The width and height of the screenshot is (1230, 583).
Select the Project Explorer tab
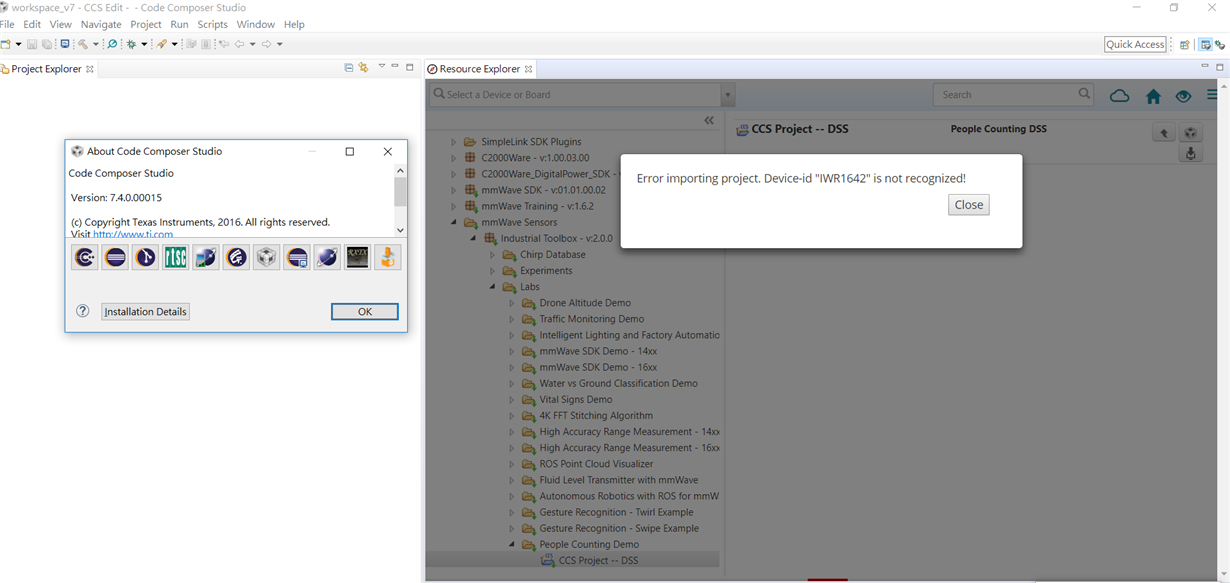[x=46, y=69]
